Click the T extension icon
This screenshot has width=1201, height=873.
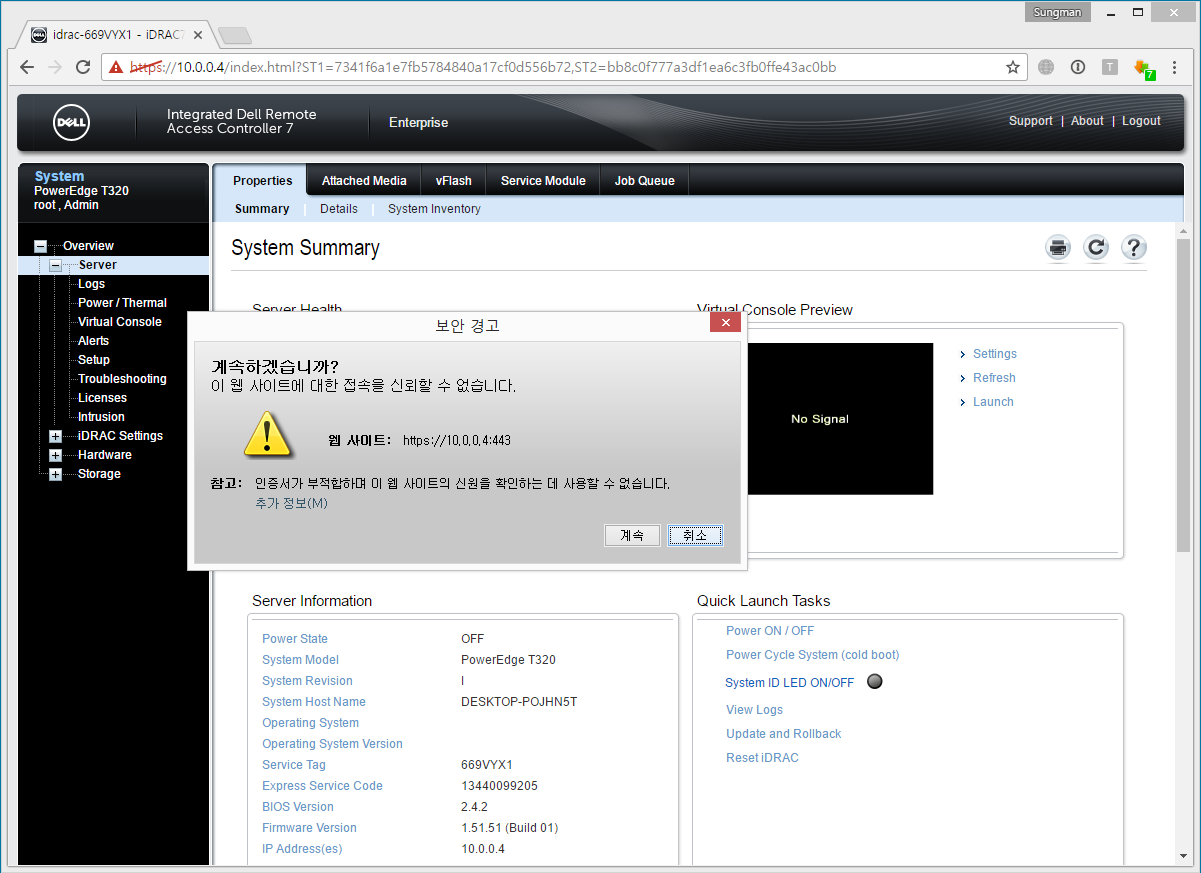[x=1110, y=67]
